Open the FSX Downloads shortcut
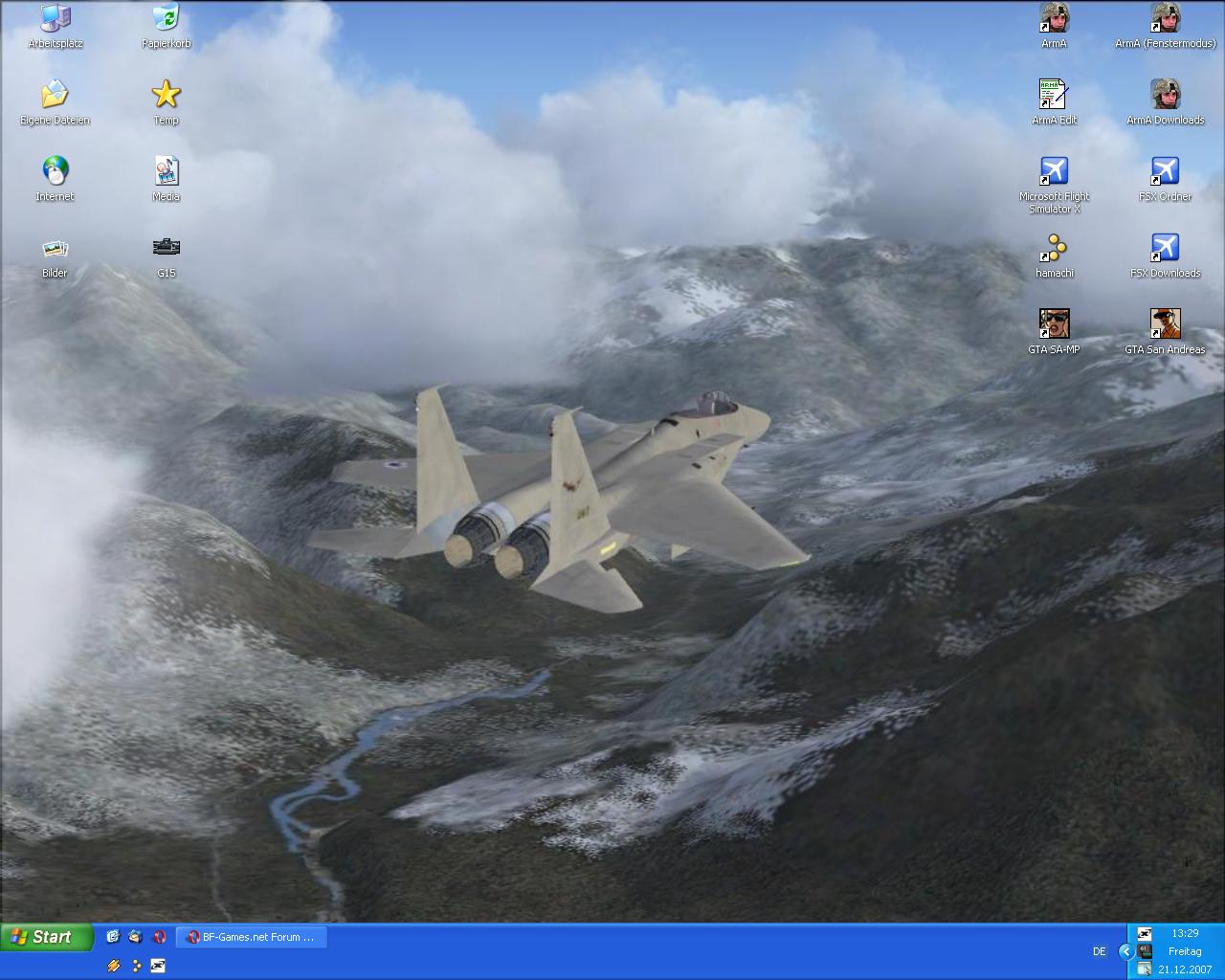Viewport: 1225px width, 980px height. coord(1165,249)
